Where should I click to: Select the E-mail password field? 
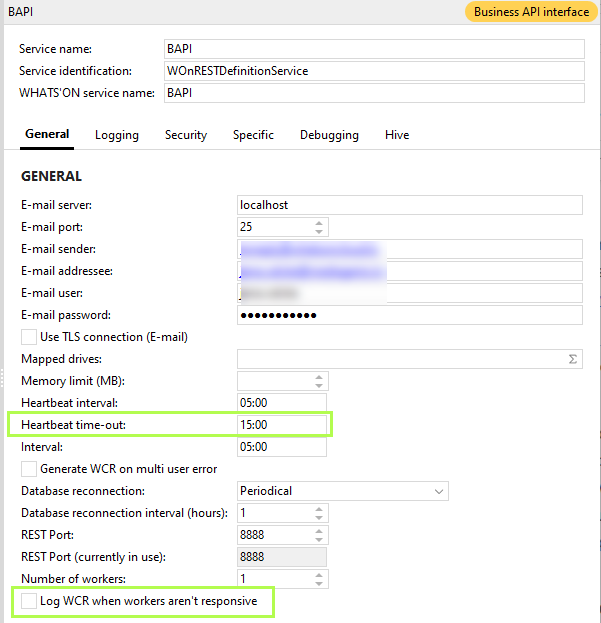tap(409, 315)
